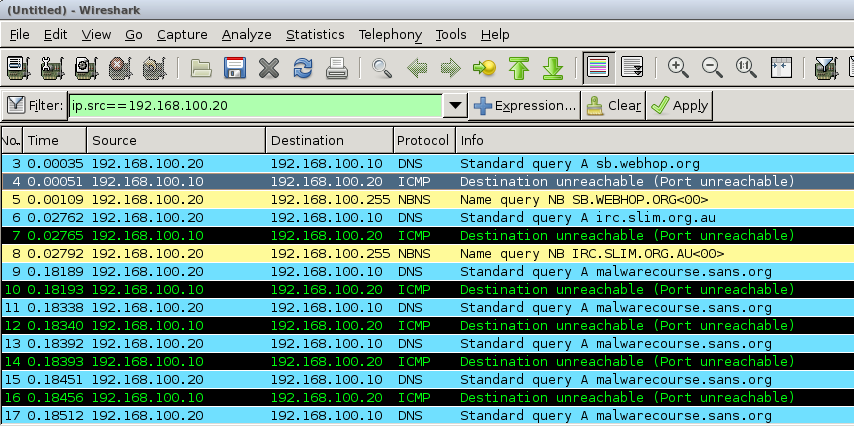Save capture file floppy icon
The height and width of the screenshot is (426, 854).
(x=235, y=68)
